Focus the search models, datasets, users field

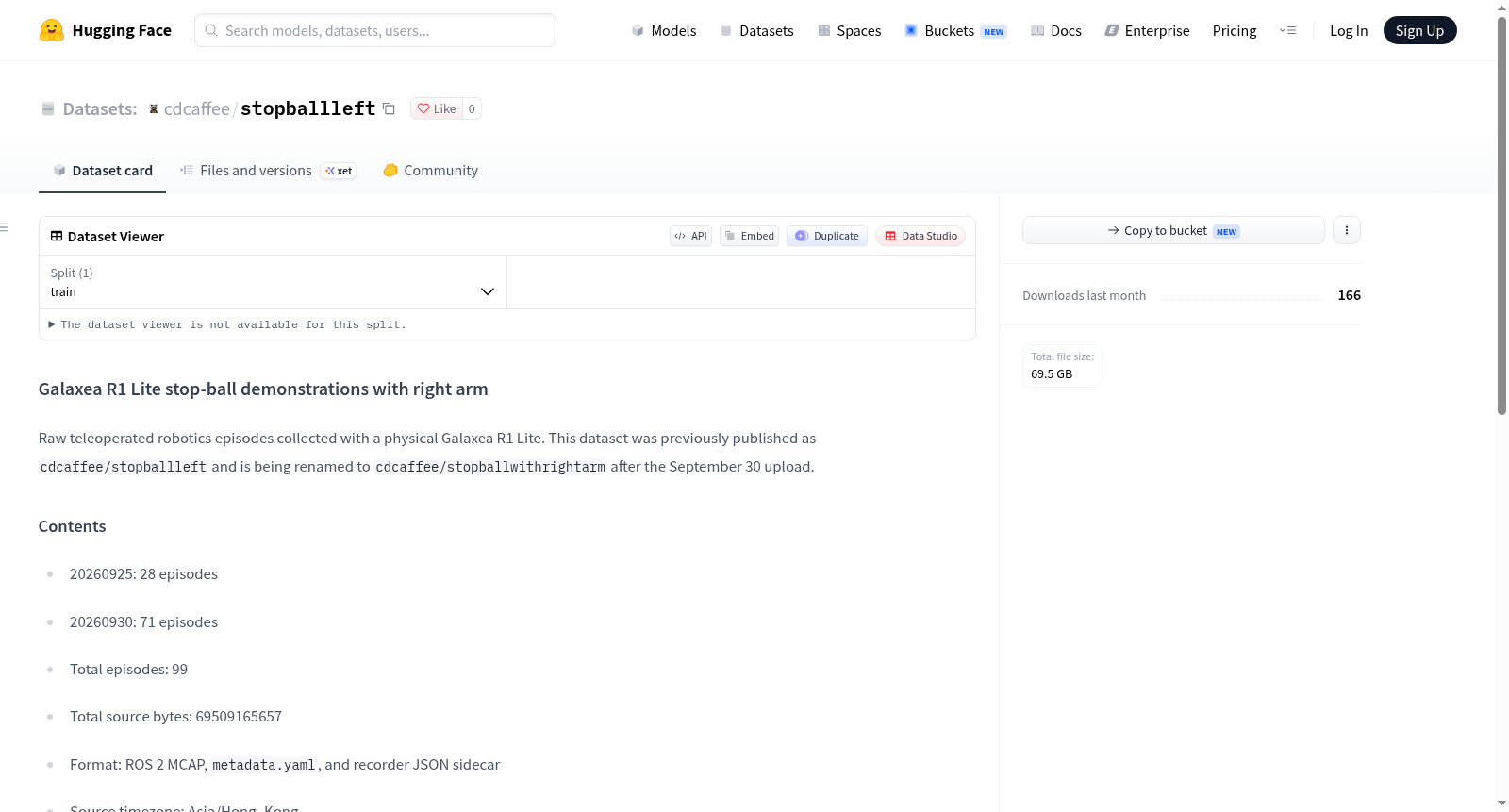[375, 30]
